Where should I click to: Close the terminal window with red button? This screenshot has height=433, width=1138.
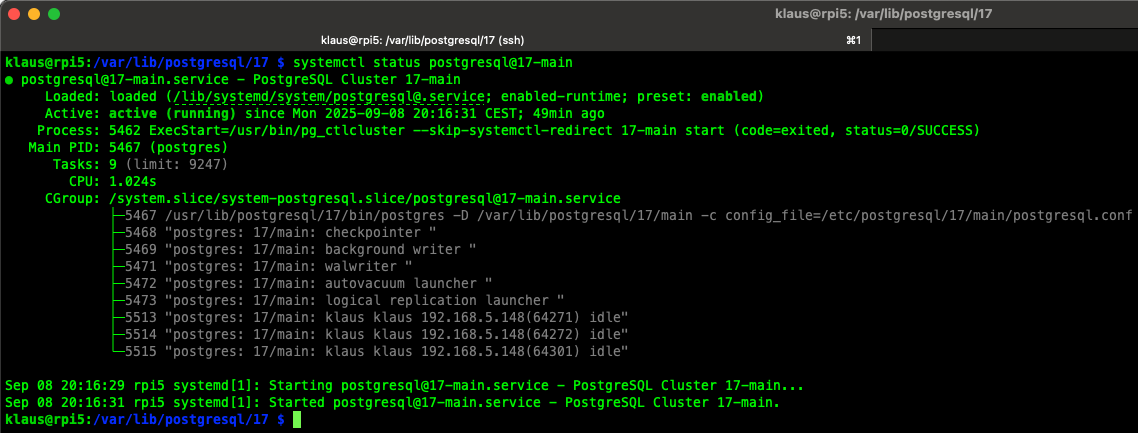tap(14, 15)
